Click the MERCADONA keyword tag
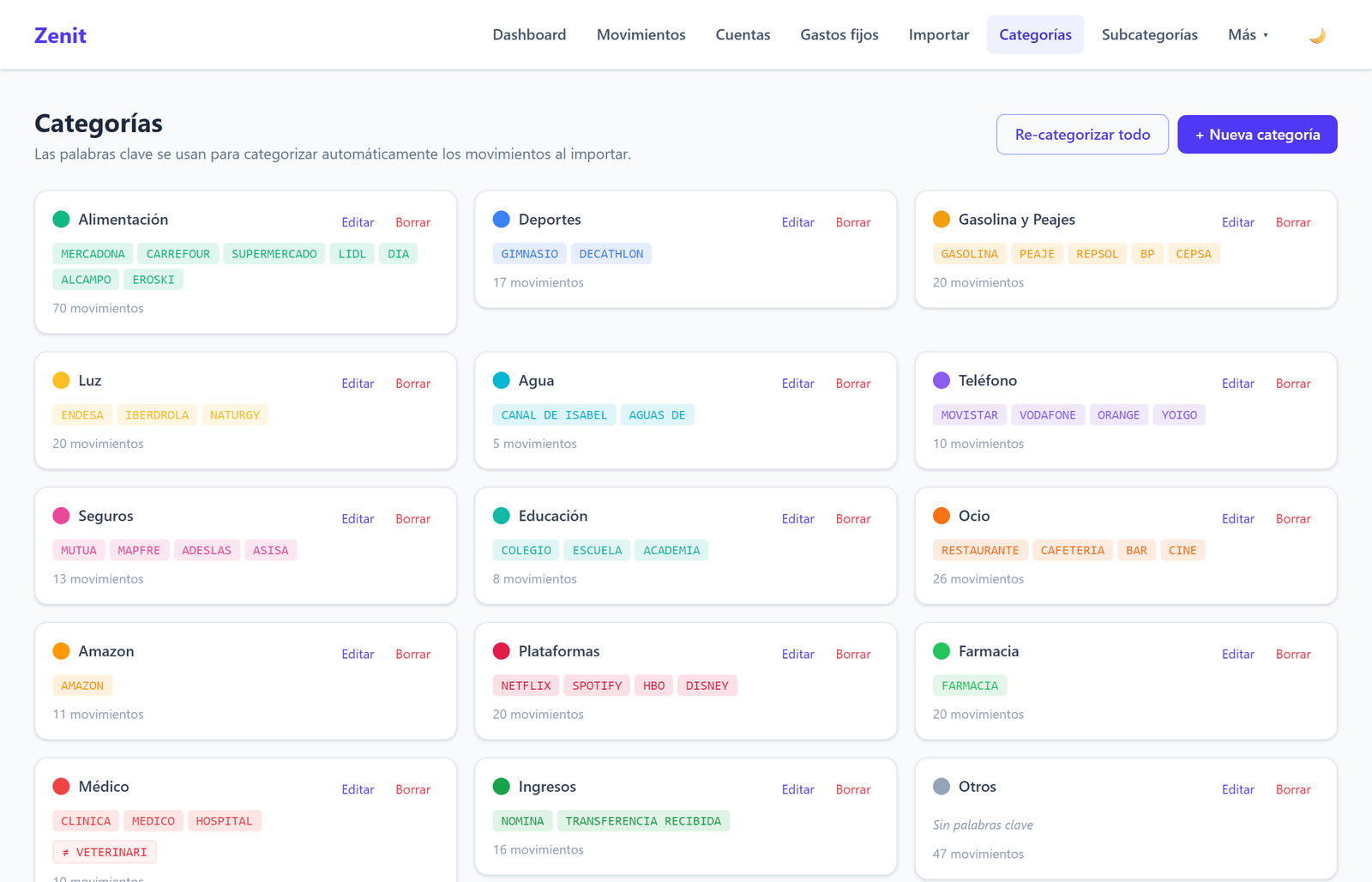Image resolution: width=1372 pixels, height=882 pixels. [x=93, y=254]
